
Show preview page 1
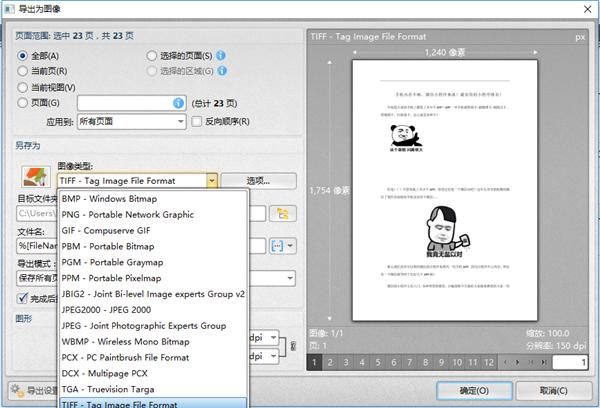click(314, 362)
